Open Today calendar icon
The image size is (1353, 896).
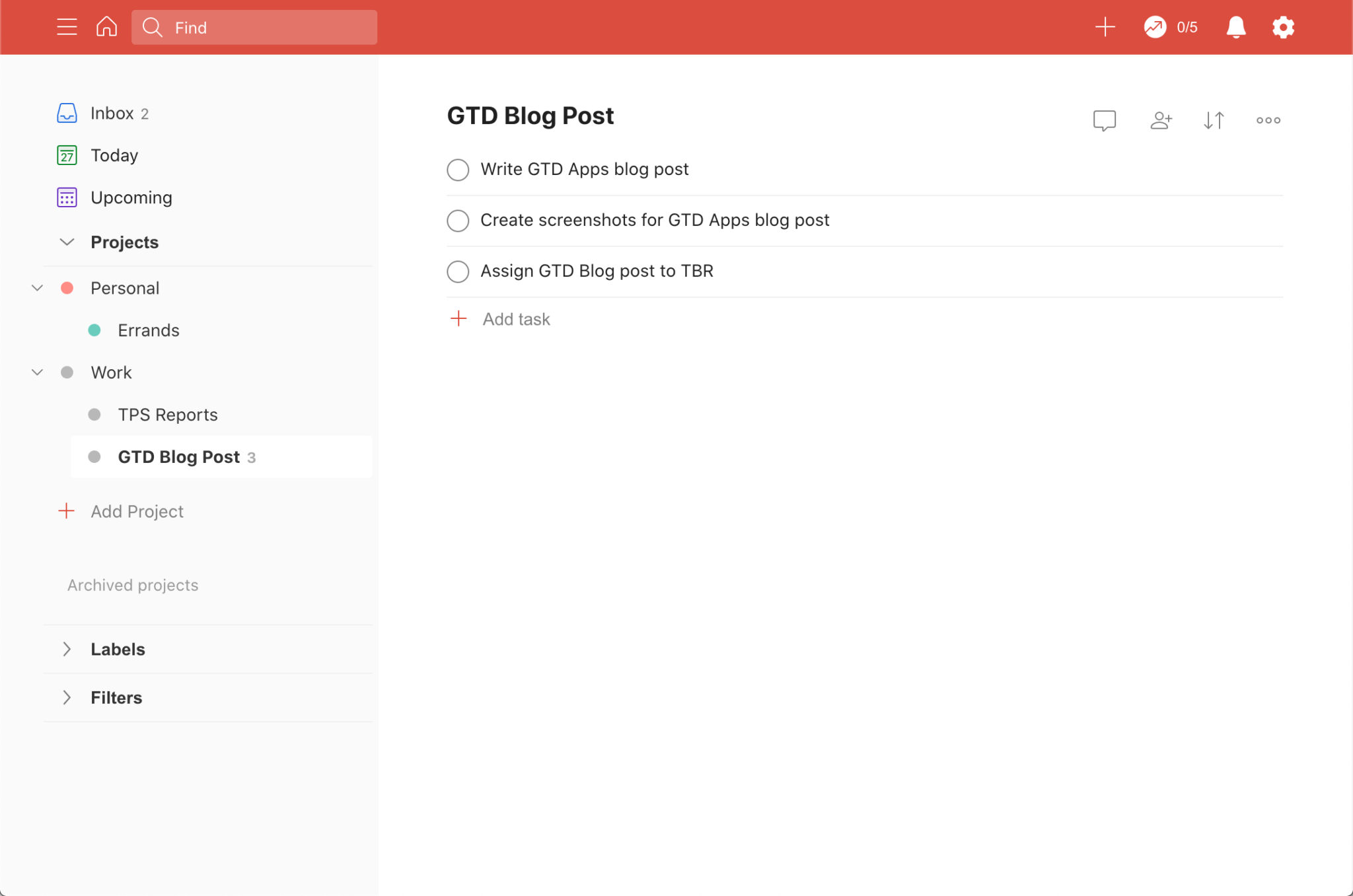point(67,155)
